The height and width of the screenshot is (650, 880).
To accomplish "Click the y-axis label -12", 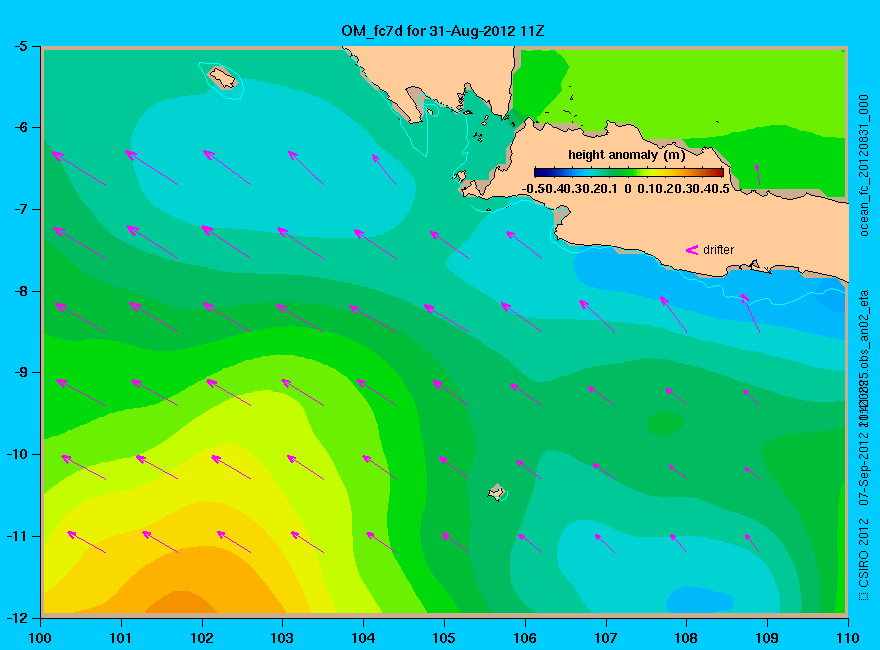I will point(17,617).
